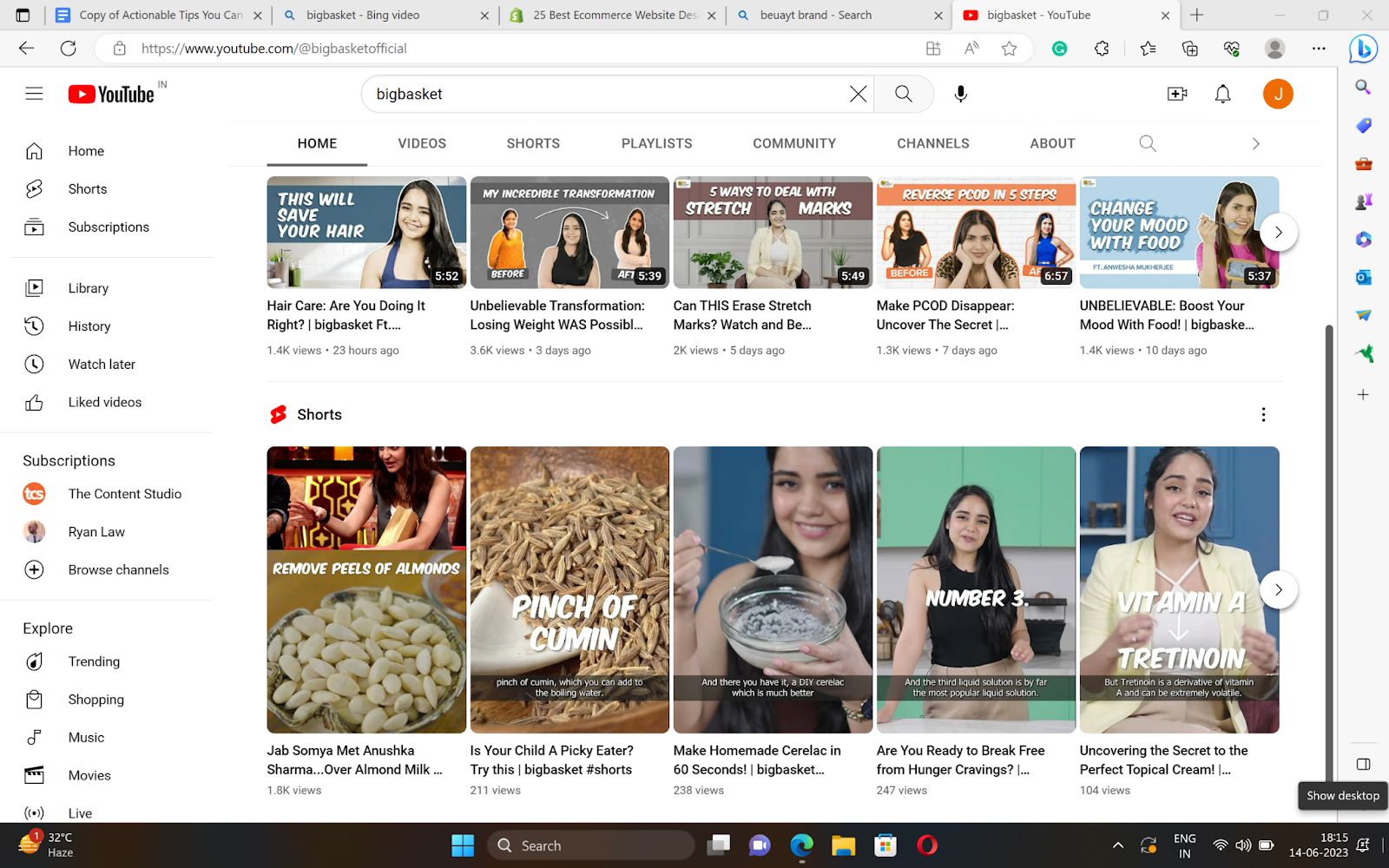Go back with browser back arrow

click(x=26, y=49)
